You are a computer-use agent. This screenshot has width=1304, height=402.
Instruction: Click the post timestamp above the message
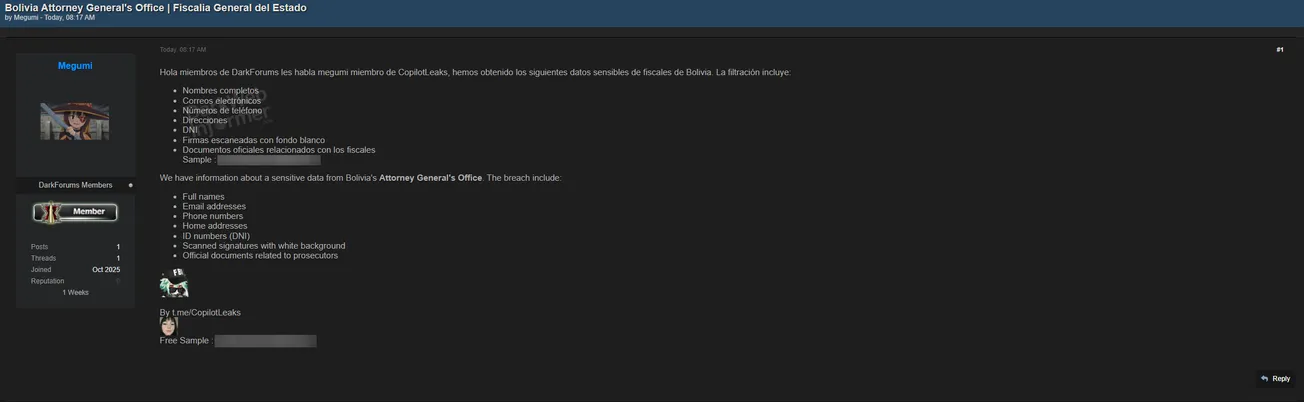tap(183, 49)
